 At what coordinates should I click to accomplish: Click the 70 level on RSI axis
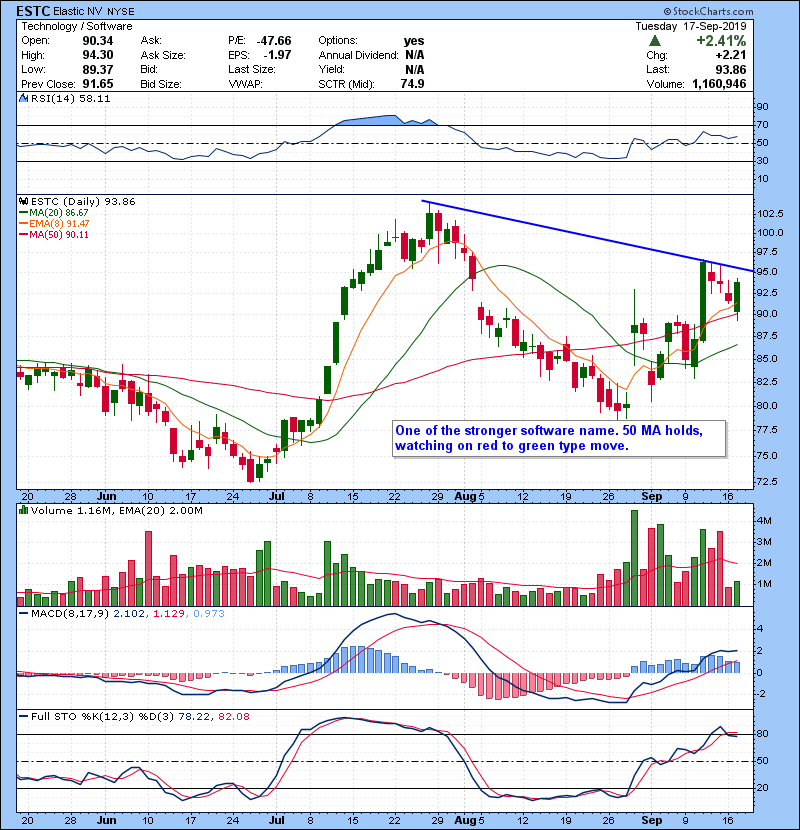point(762,125)
